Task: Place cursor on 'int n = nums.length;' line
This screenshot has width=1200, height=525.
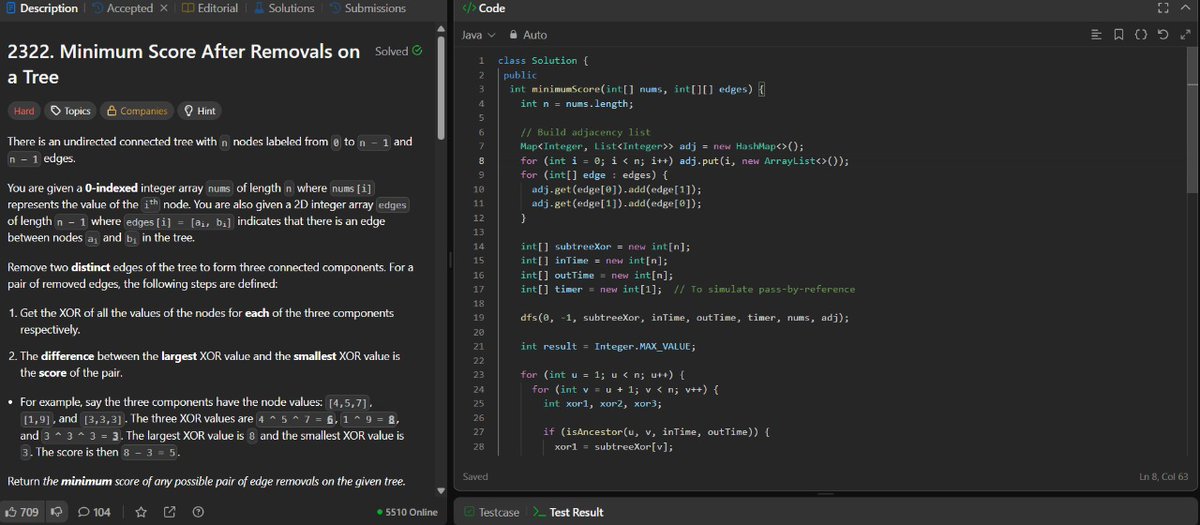Action: [x=577, y=104]
